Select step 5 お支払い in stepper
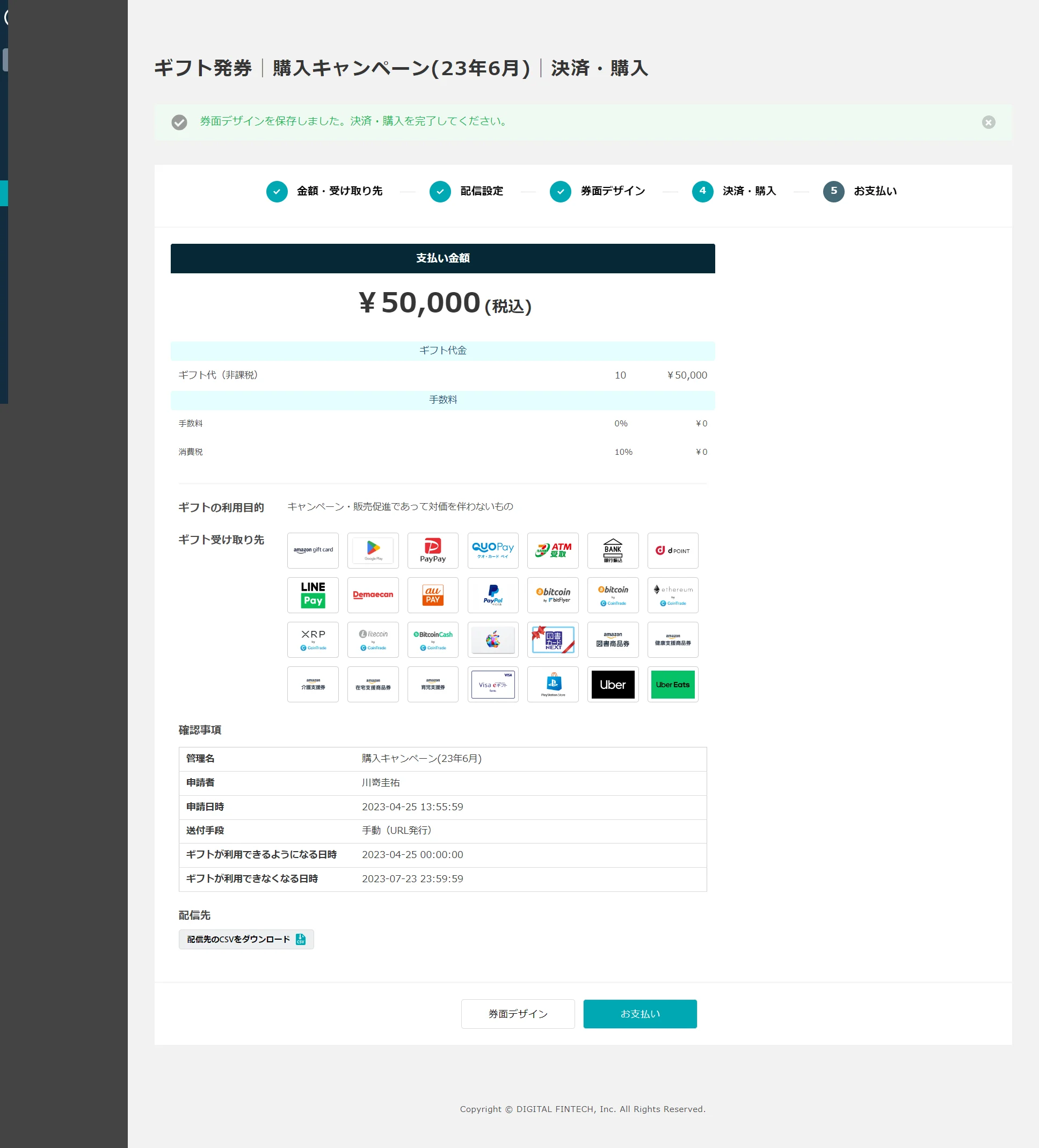This screenshot has width=1039, height=1148. (860, 191)
